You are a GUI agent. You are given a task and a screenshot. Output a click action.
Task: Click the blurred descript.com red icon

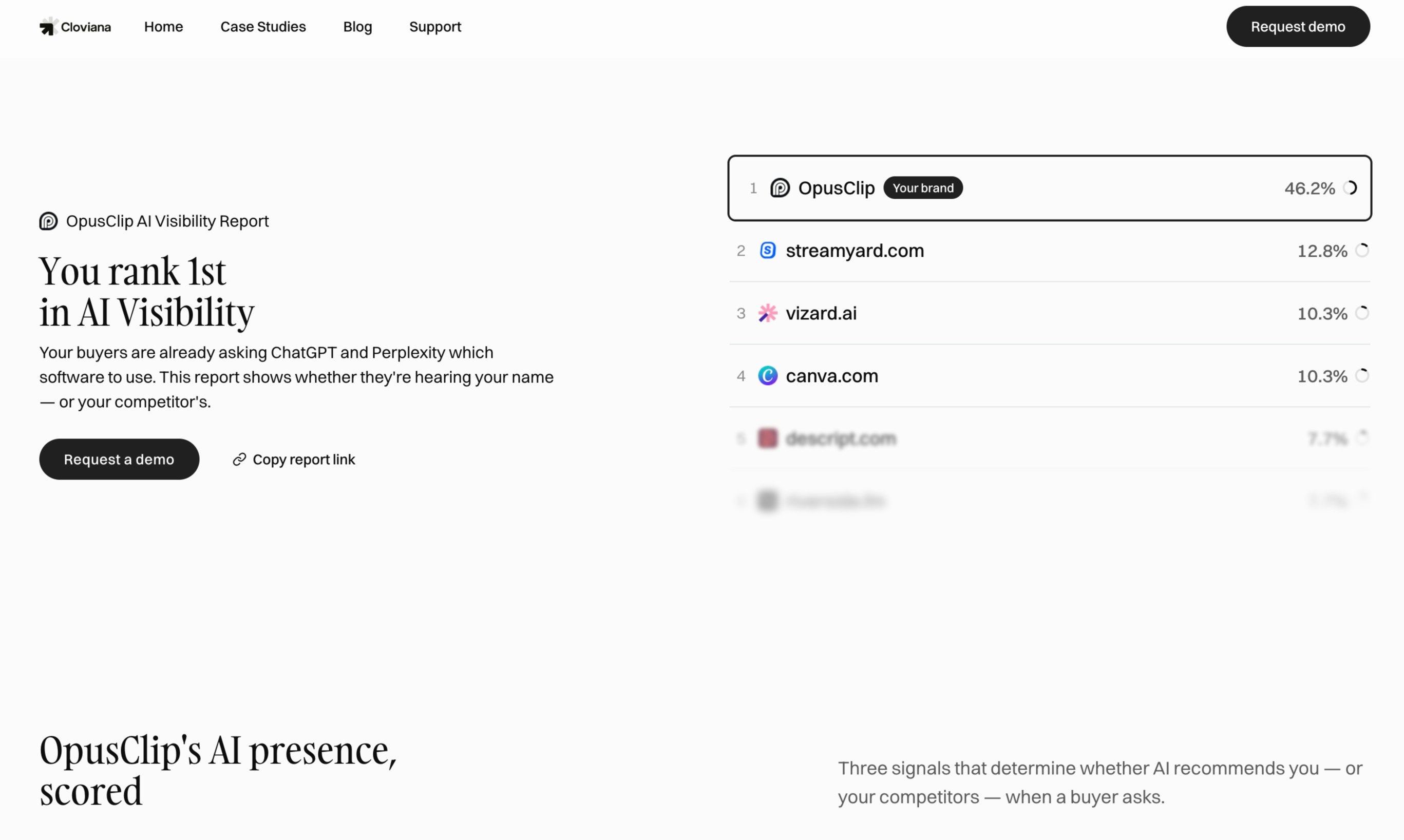click(768, 438)
